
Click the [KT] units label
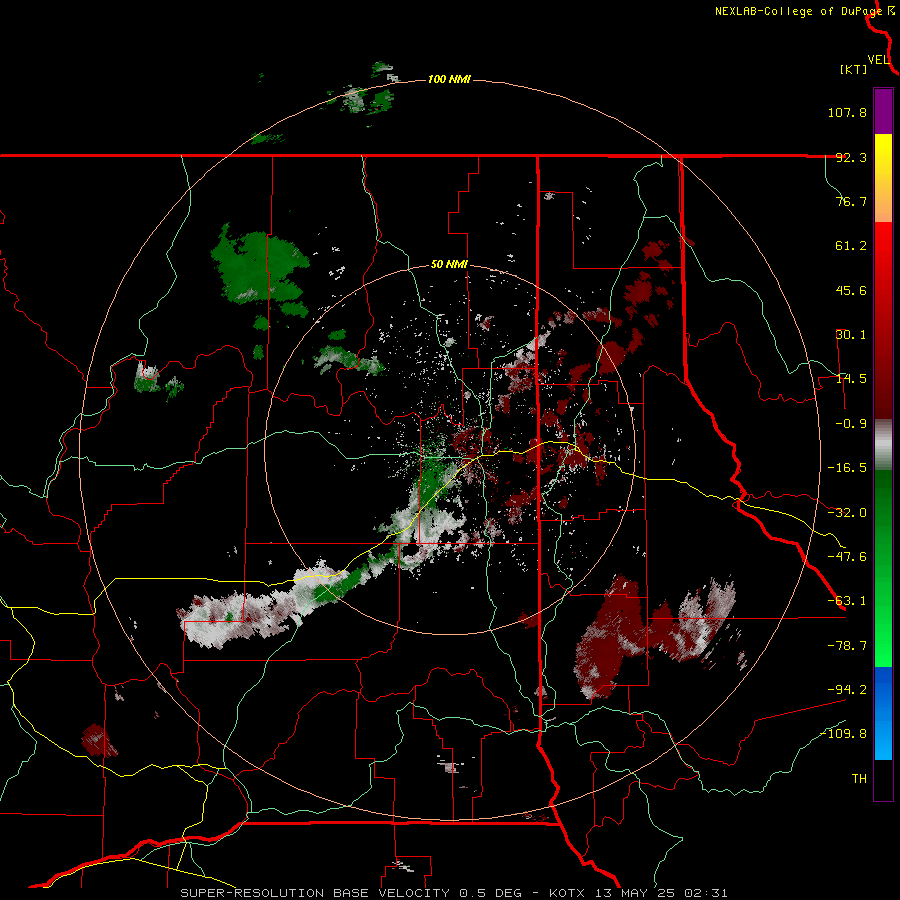pos(854,69)
